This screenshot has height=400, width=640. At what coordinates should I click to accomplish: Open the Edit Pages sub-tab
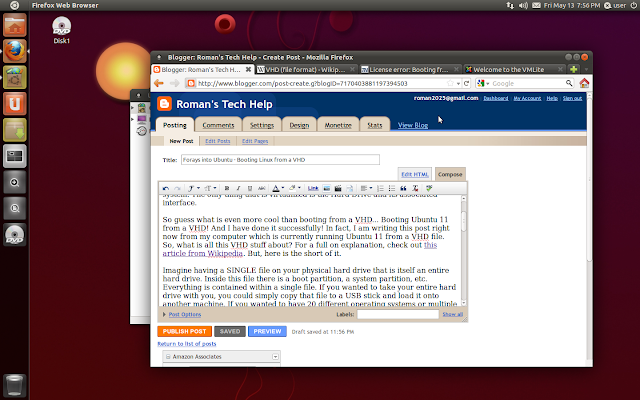coord(255,141)
